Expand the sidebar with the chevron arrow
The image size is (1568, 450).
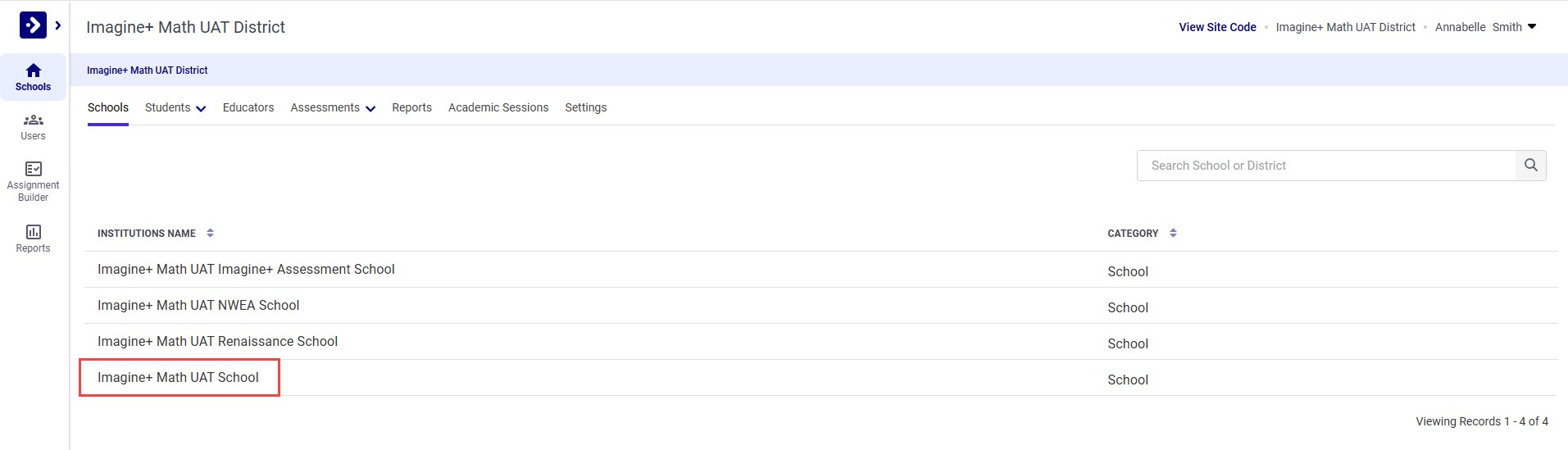[58, 25]
